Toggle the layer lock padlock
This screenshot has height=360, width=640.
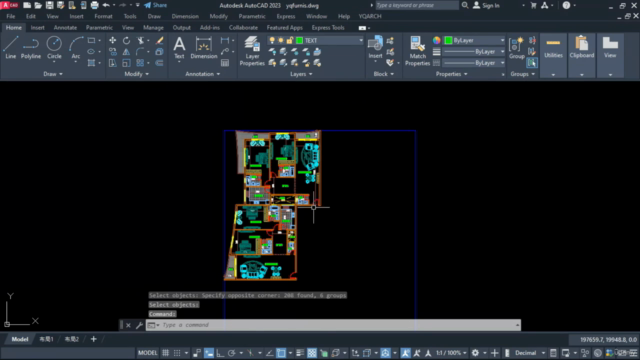point(290,40)
